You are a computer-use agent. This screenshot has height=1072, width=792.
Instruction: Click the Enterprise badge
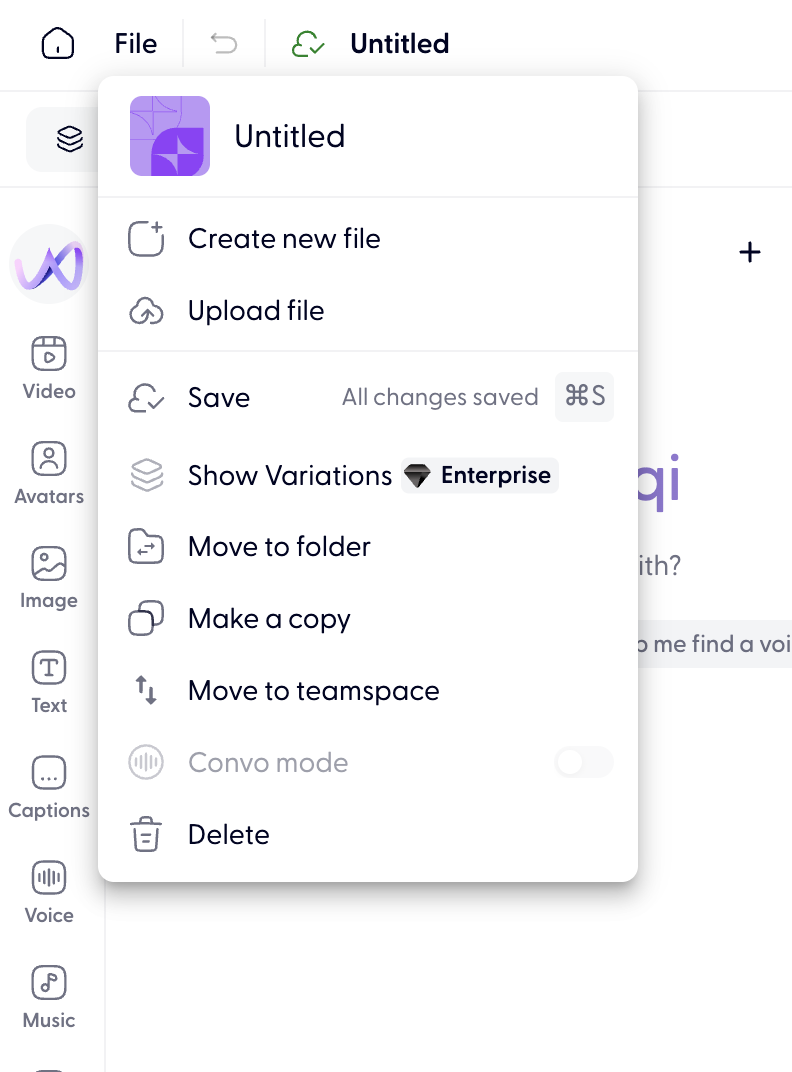(479, 475)
